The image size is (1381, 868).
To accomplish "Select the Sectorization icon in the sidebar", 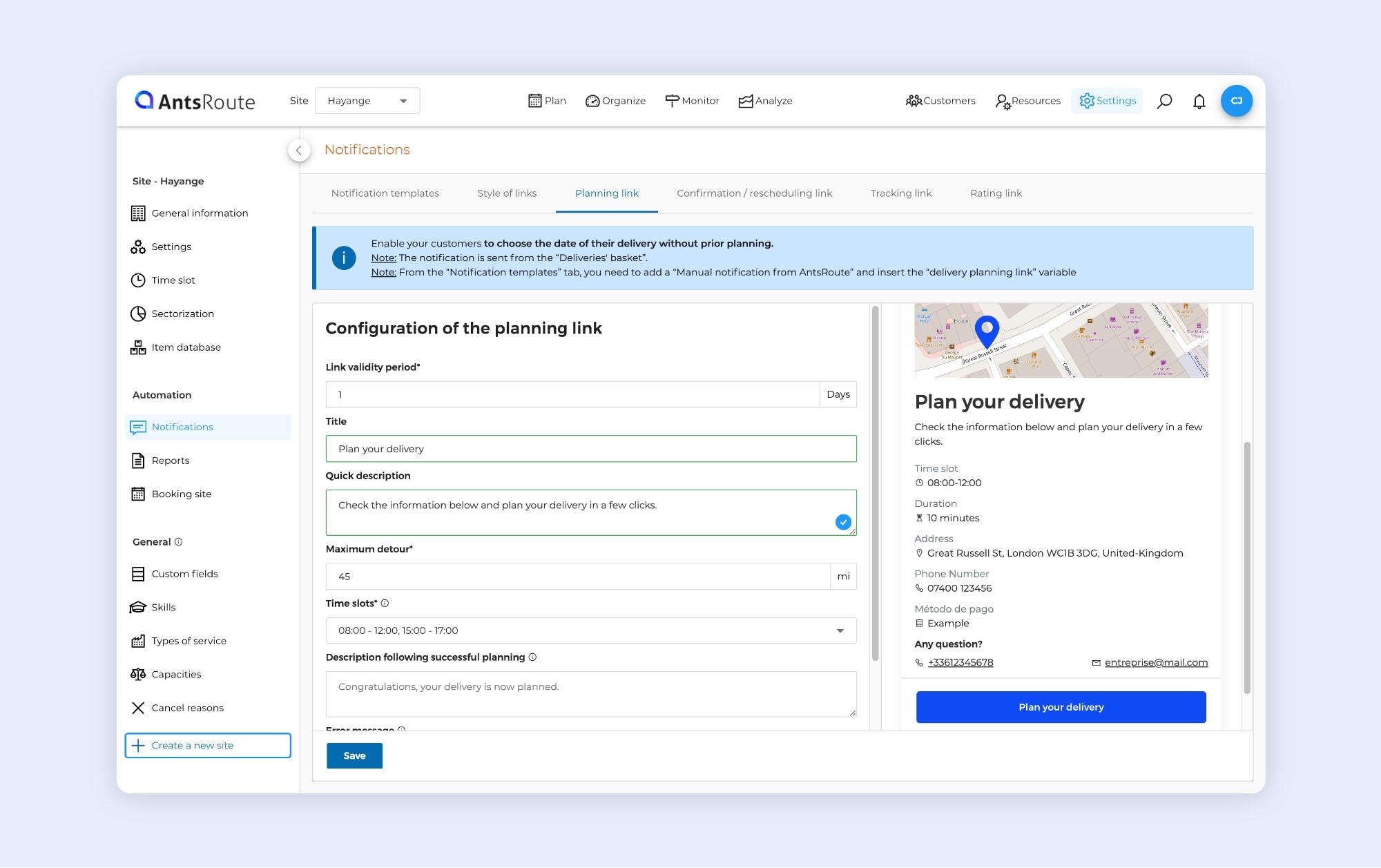I will [x=138, y=314].
